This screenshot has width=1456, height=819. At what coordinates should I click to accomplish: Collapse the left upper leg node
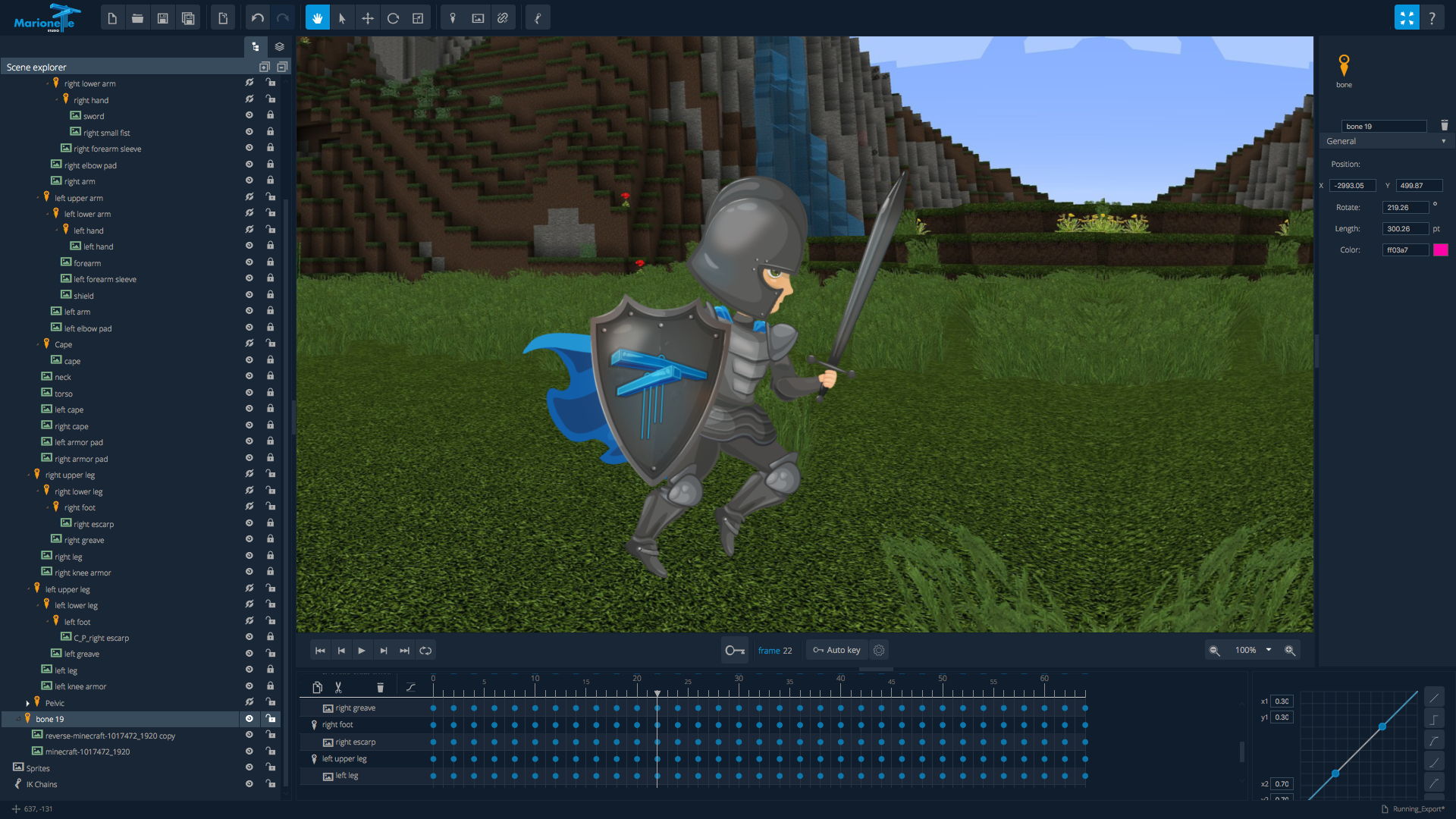[x=28, y=590]
